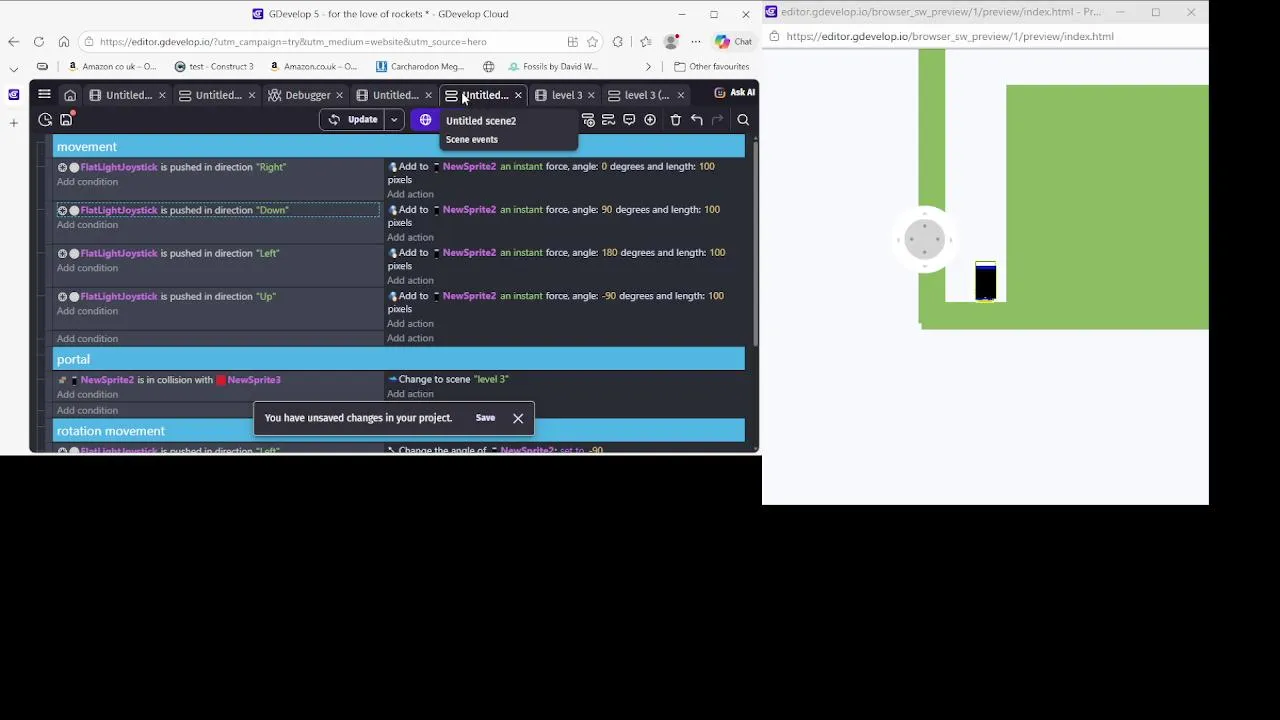Viewport: 1280px width, 720px height.
Task: Dismiss the unsaved changes notification
Action: click(x=518, y=418)
